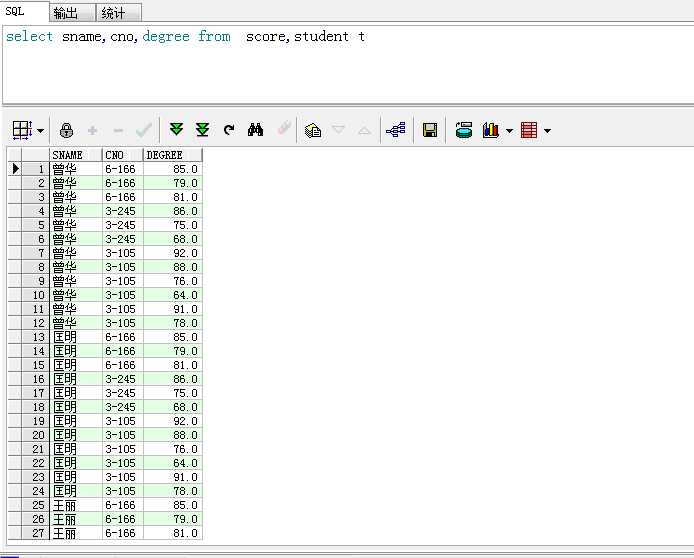This screenshot has width=694, height=558.
Task: Click inside the SQL query editor
Action: tap(350, 65)
